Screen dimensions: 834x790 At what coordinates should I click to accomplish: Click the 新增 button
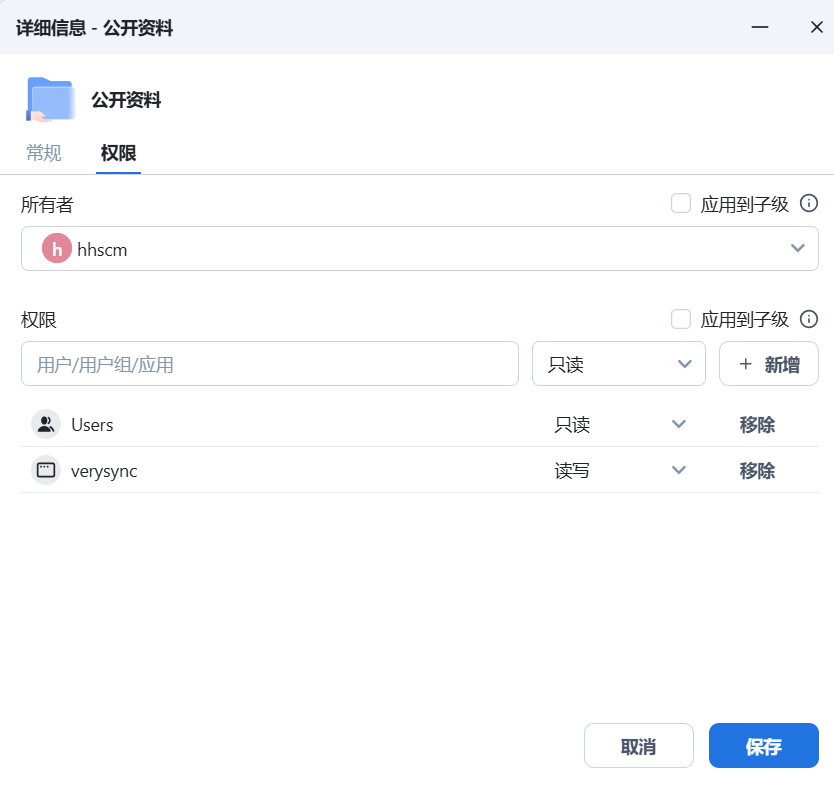(x=769, y=364)
